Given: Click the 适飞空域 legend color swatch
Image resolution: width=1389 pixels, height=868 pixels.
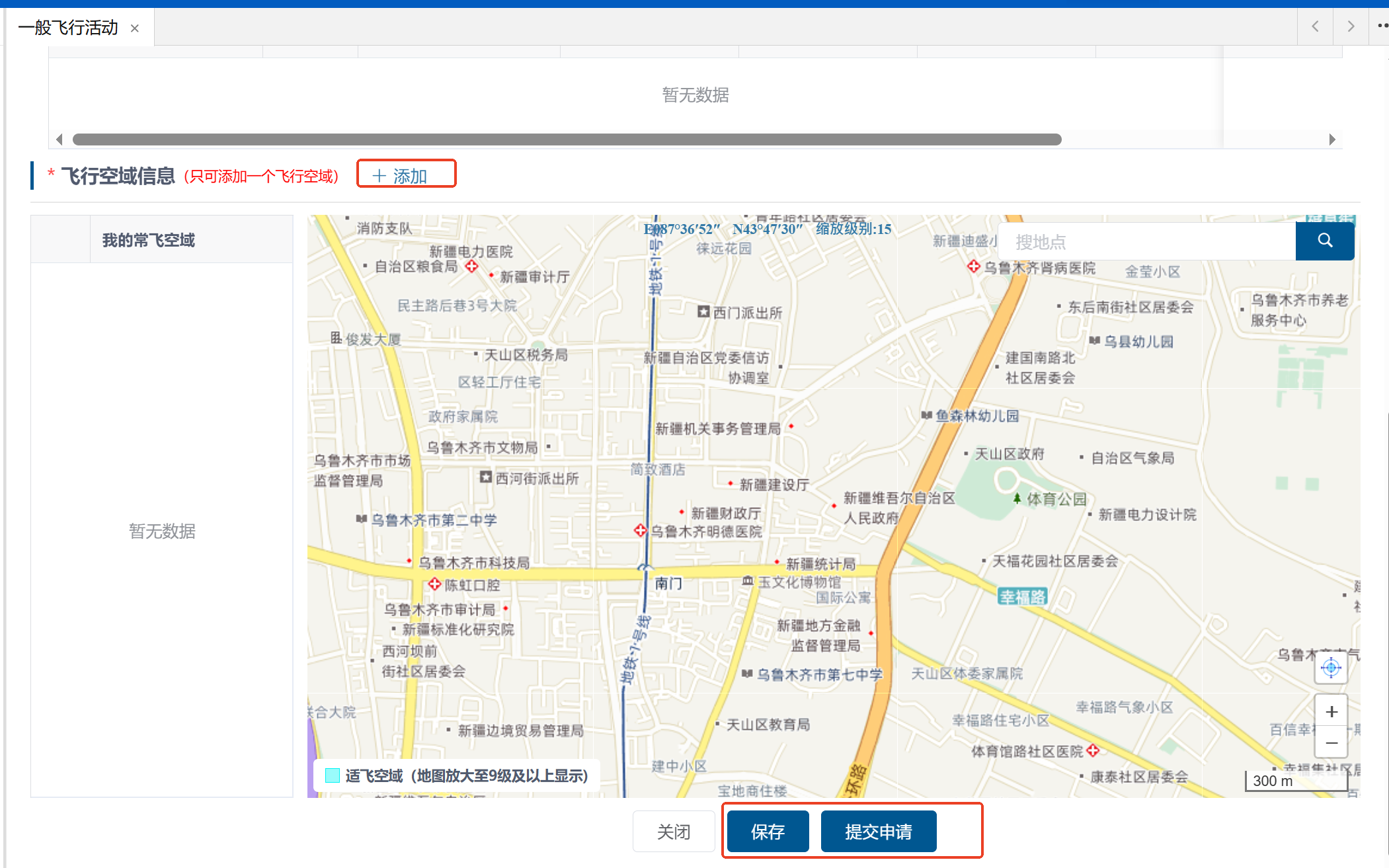Looking at the screenshot, I should [x=333, y=775].
